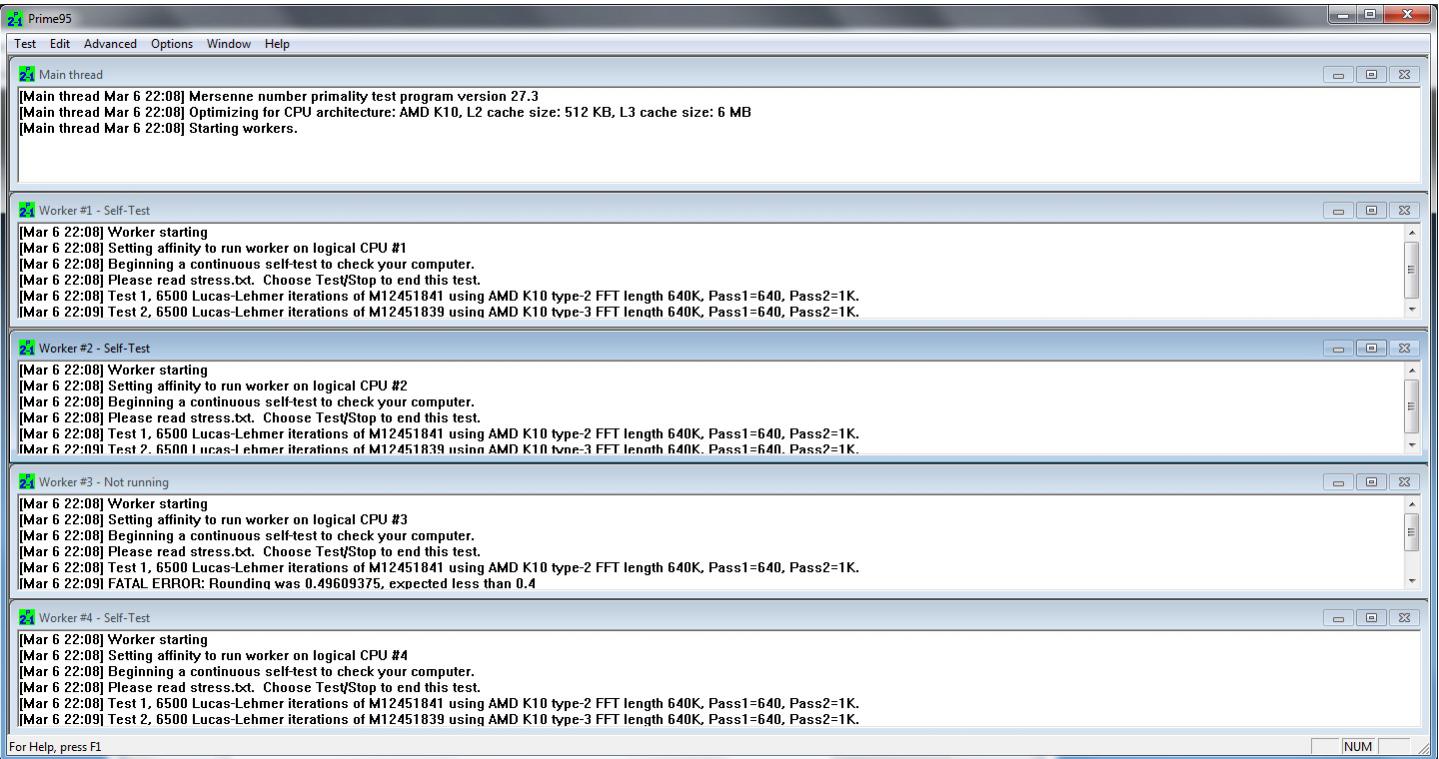The width and height of the screenshot is (1439, 759).
Task: Open the Window menu
Action: click(x=228, y=44)
